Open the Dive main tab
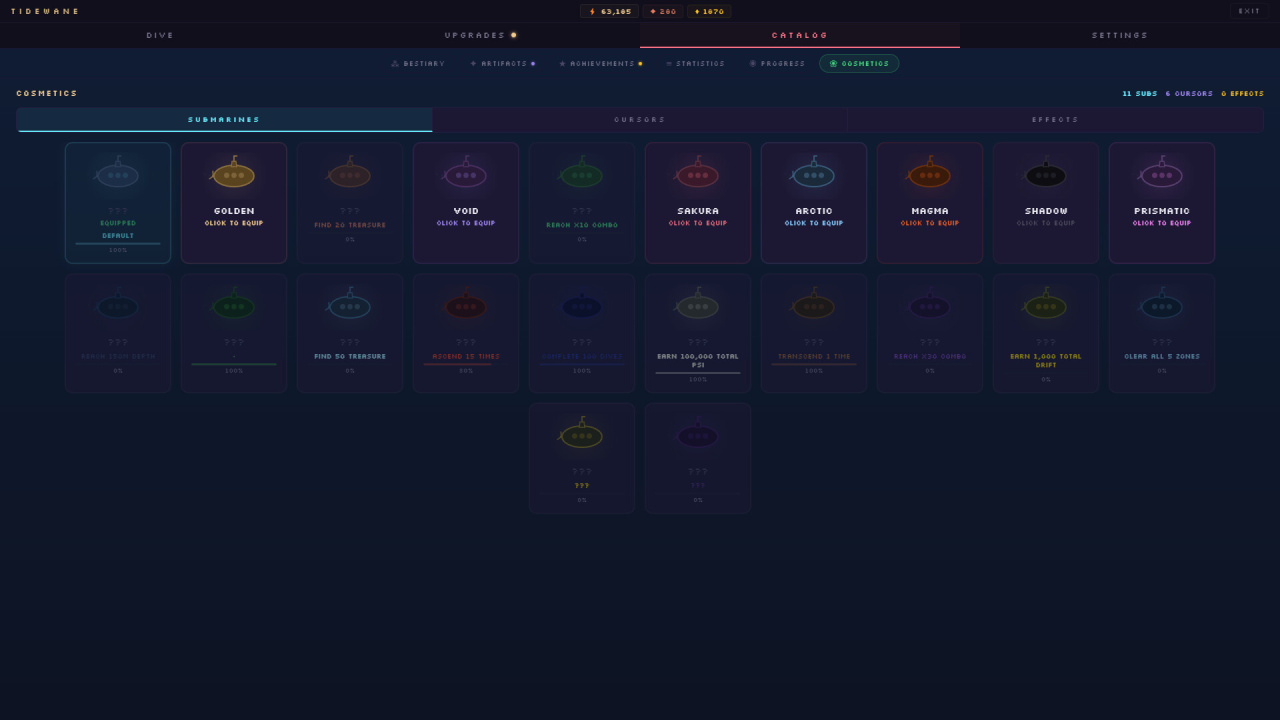This screenshot has height=720, width=1280. tap(160, 35)
